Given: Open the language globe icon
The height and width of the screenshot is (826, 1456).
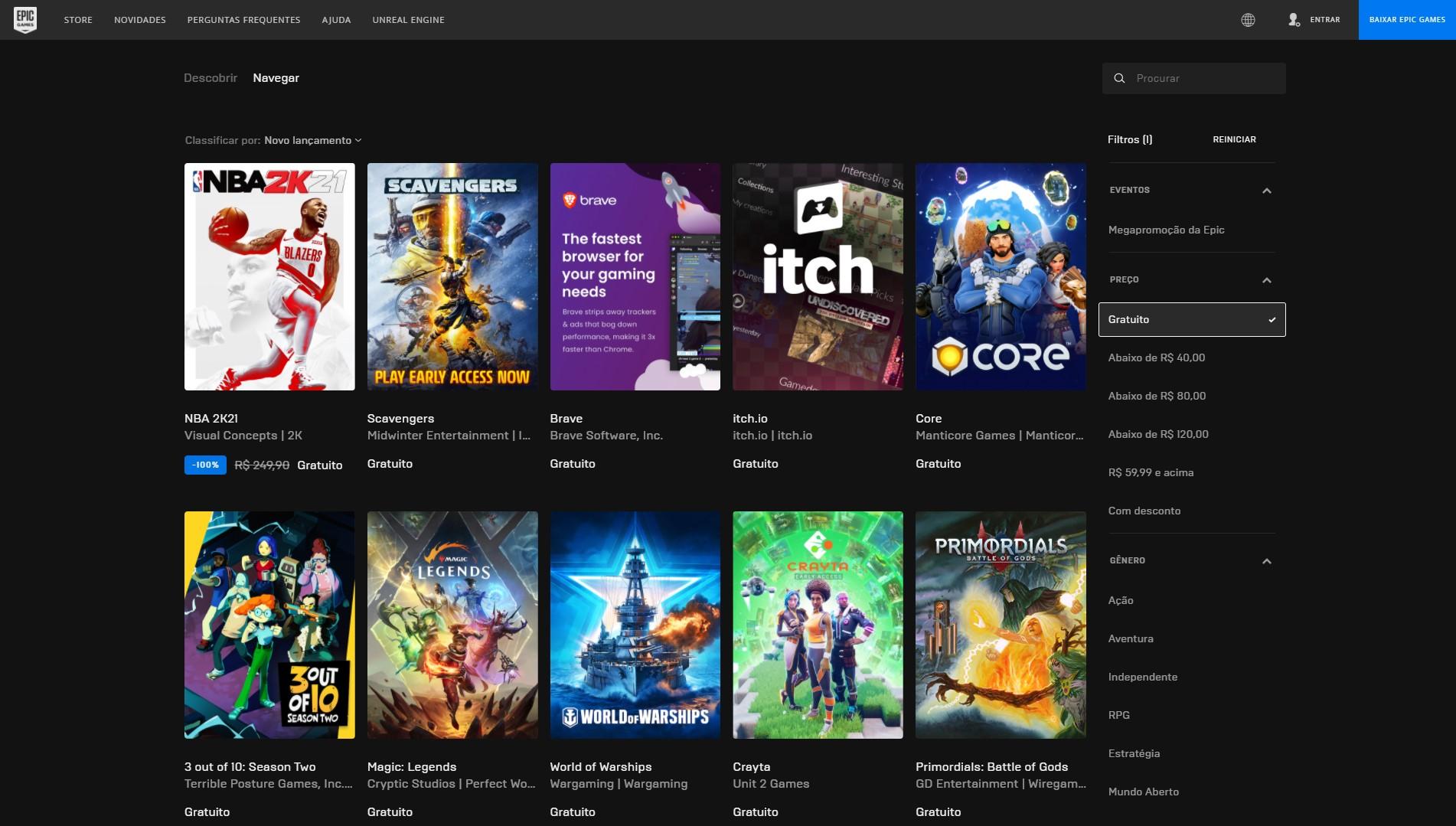Looking at the screenshot, I should (1248, 20).
